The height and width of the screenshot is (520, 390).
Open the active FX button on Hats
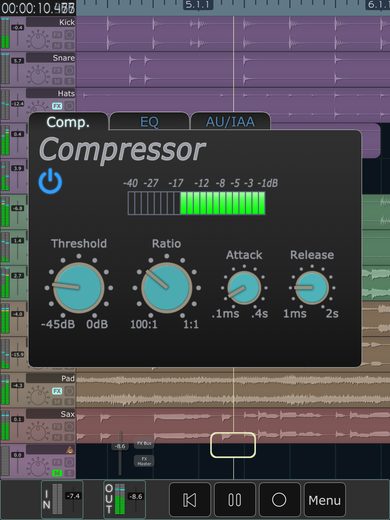[57, 106]
